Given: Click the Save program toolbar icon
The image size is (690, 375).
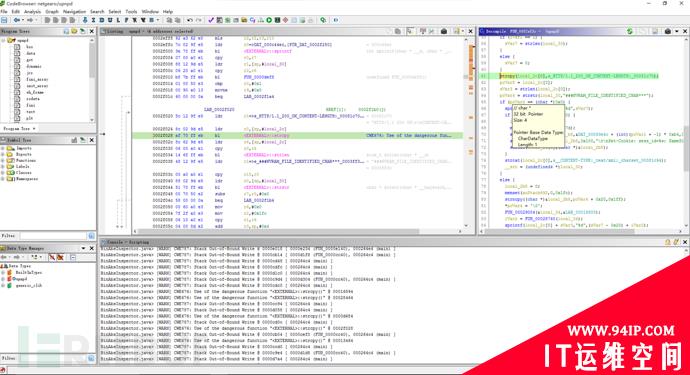Looking at the screenshot, I should (x=4, y=20).
